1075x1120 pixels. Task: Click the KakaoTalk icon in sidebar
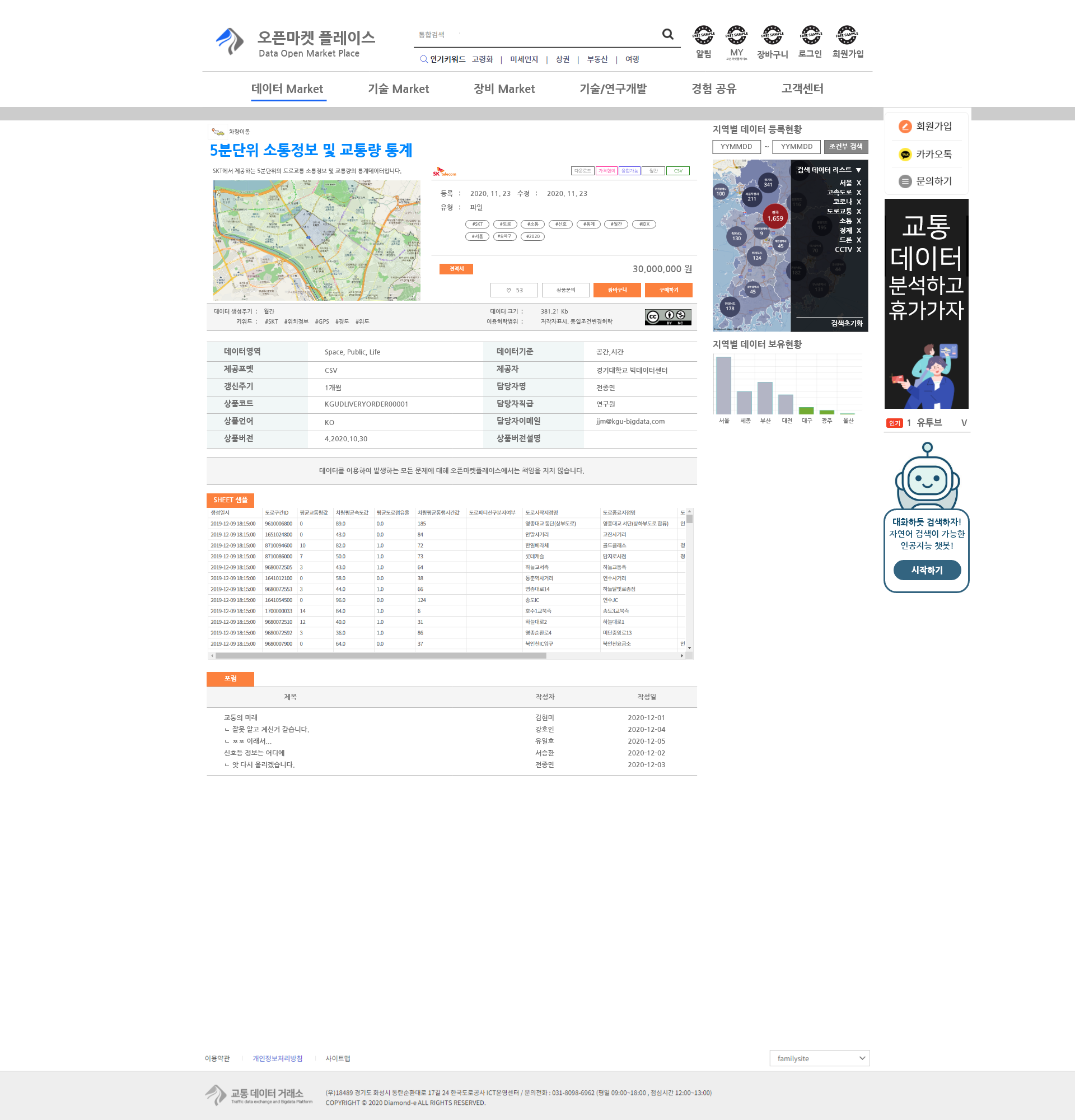pyautogui.click(x=905, y=155)
